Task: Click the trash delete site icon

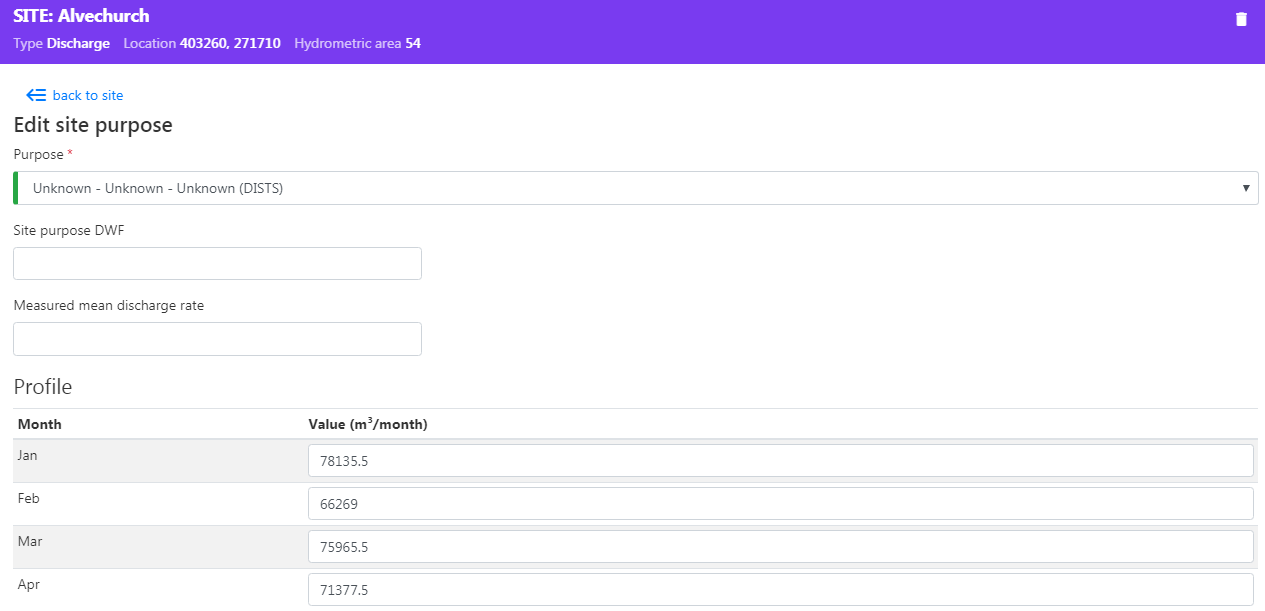Action: coord(1241,19)
